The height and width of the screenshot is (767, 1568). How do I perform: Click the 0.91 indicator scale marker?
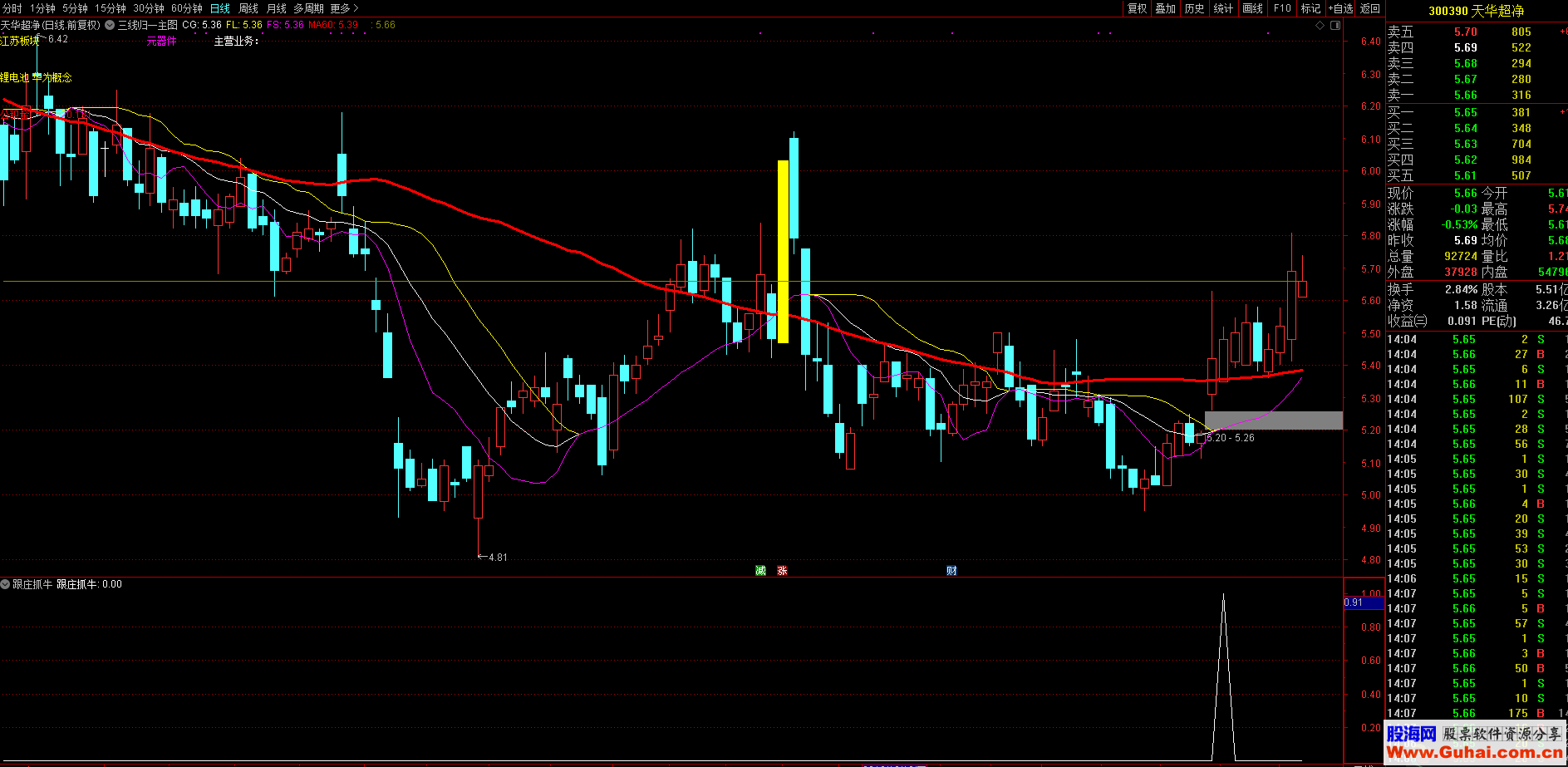pos(1364,602)
